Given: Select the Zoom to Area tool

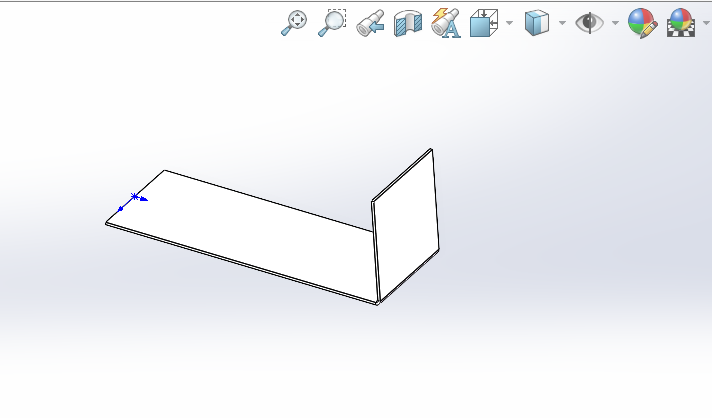Looking at the screenshot, I should (x=332, y=23).
